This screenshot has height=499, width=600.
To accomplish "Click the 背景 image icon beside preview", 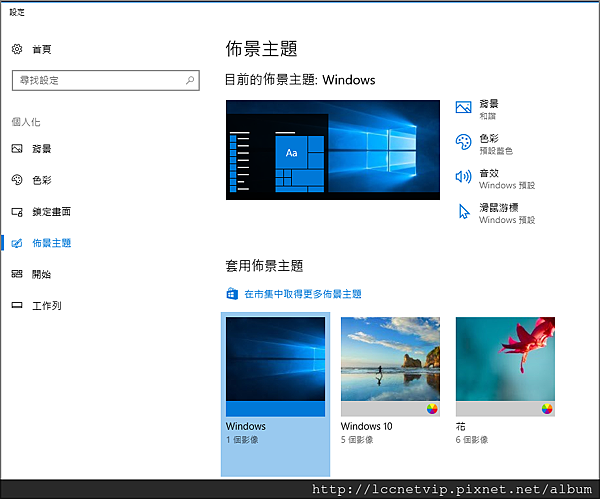I will [463, 107].
